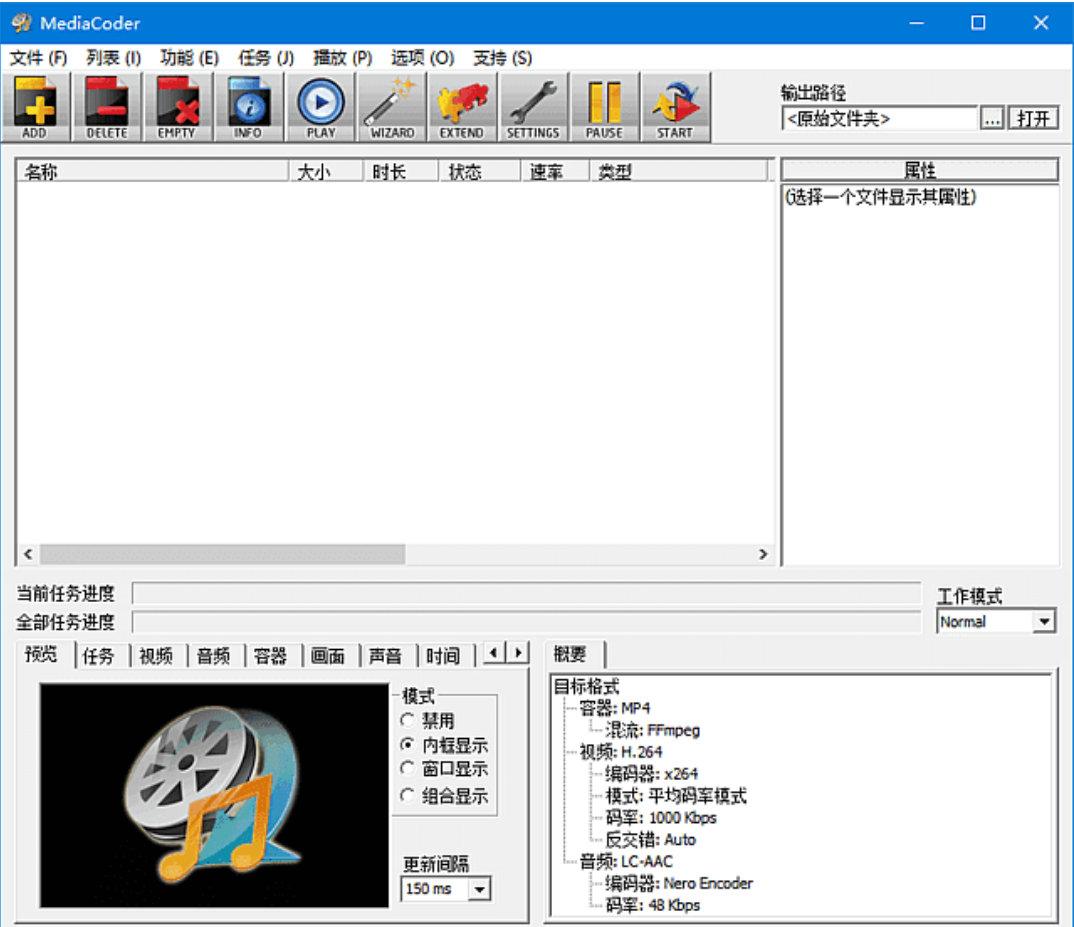Open SETTINGS via the wrench icon
The width and height of the screenshot is (1074, 927).
(533, 105)
